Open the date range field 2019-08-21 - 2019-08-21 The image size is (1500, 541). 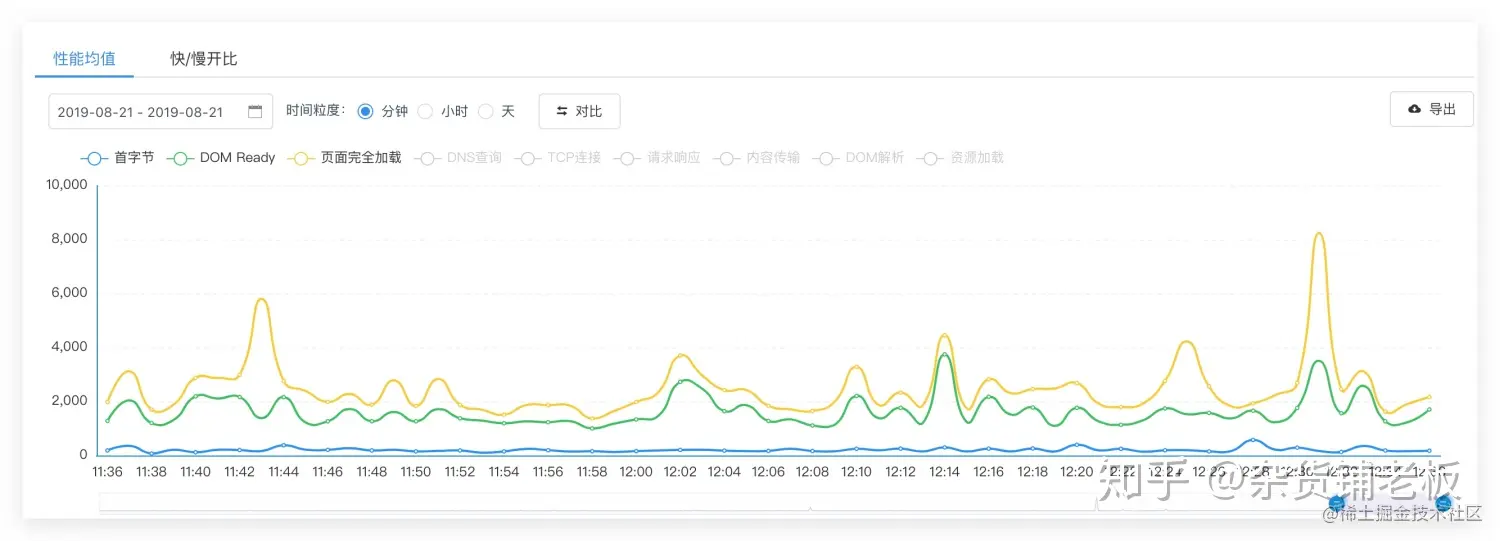[x=161, y=111]
